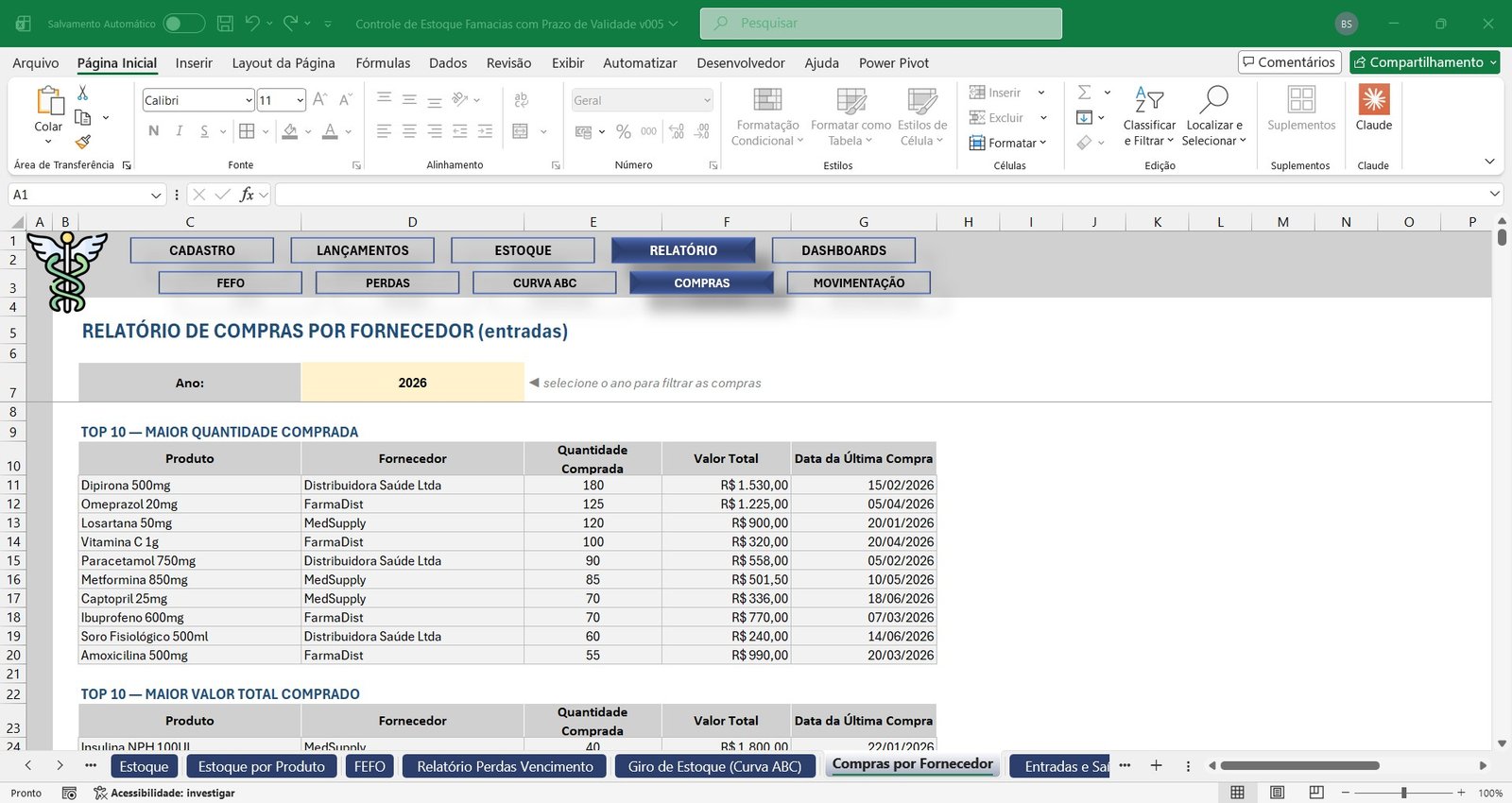Click the Pesquisar search box
The width and height of the screenshot is (1512, 803).
click(881, 24)
